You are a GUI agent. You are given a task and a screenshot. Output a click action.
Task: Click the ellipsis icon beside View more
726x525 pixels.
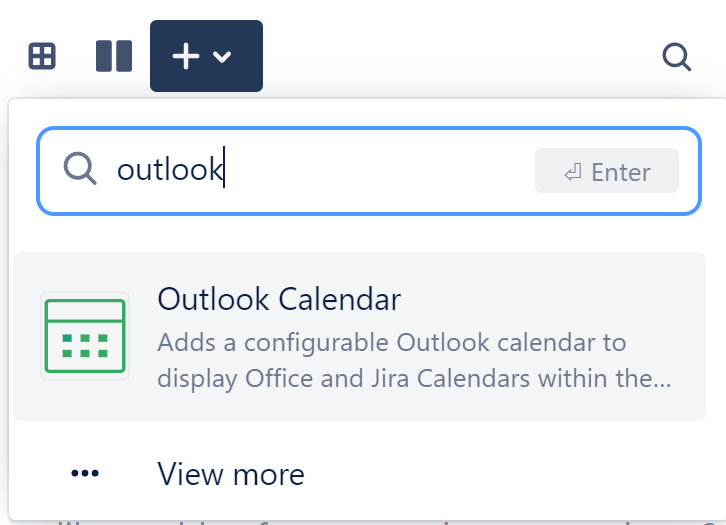[85, 474]
